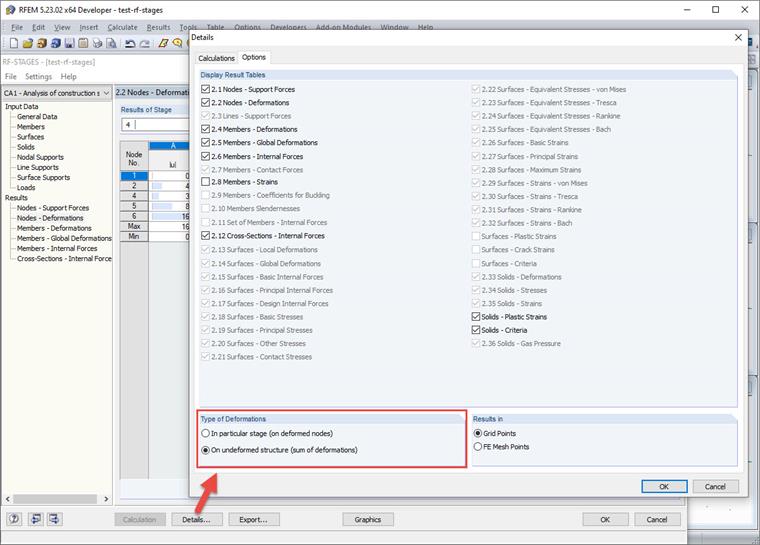Click the New document icon in RFEM toolbar

[x=14, y=43]
